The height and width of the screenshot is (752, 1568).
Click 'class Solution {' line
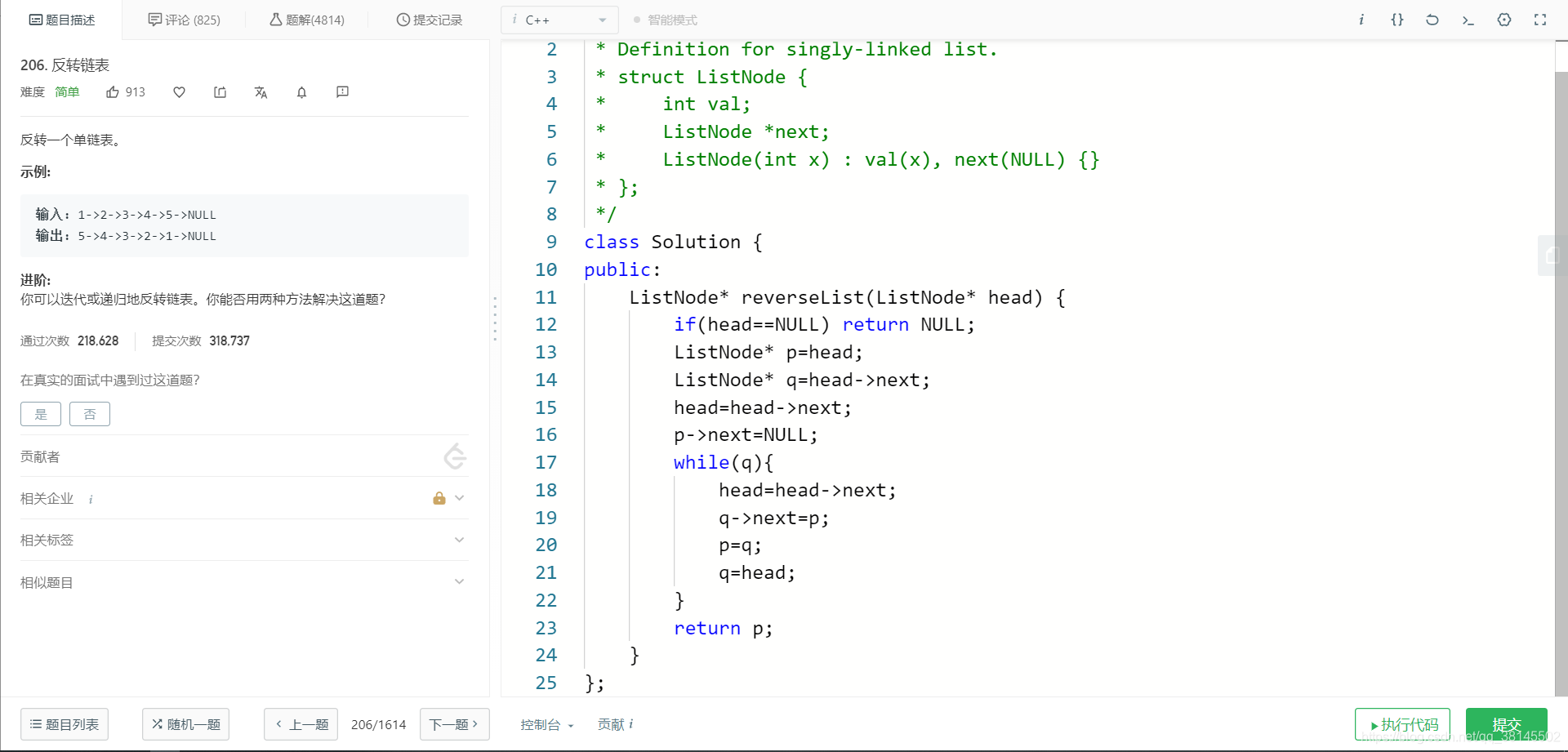[x=673, y=242]
